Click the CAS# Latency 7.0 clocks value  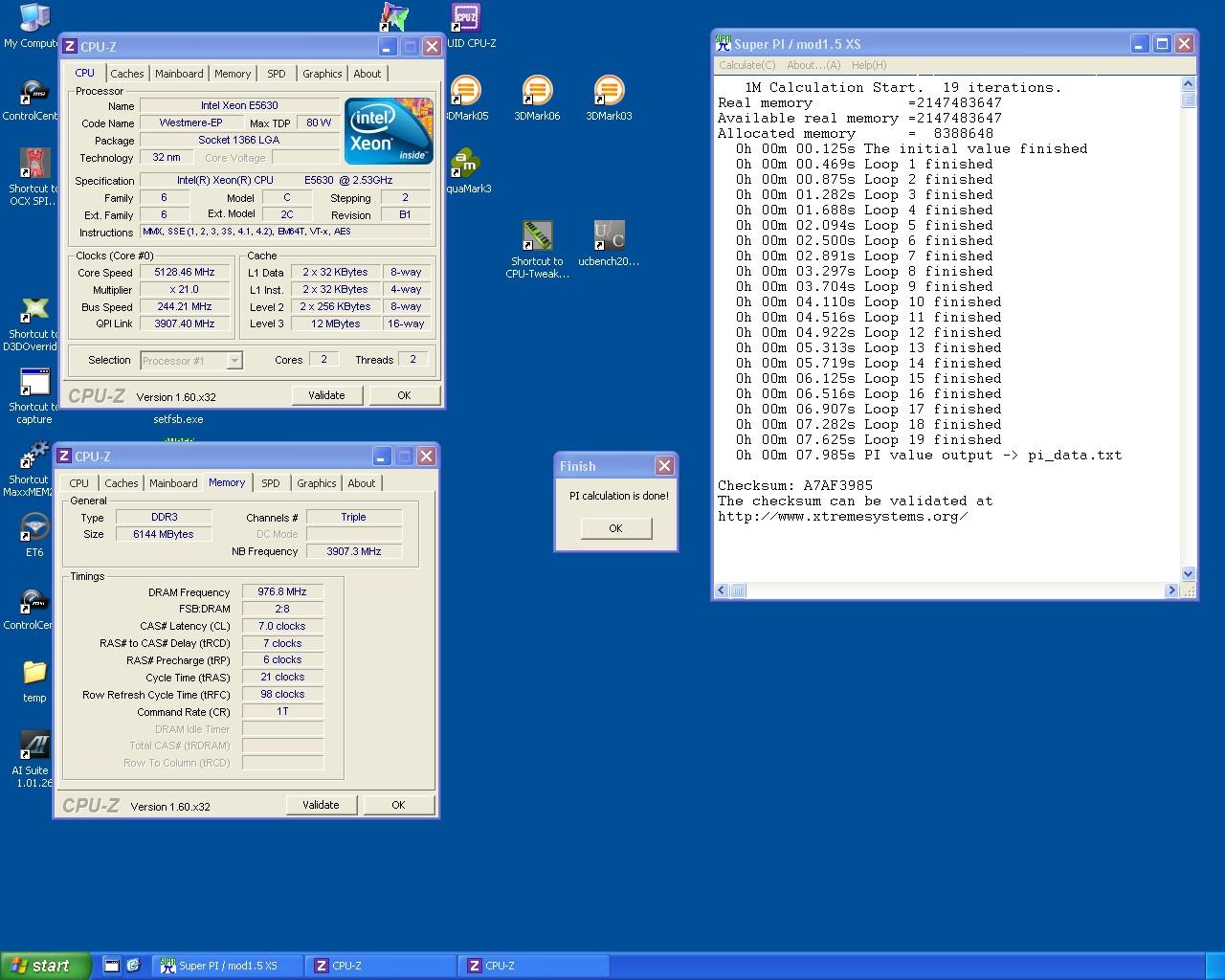(x=282, y=627)
